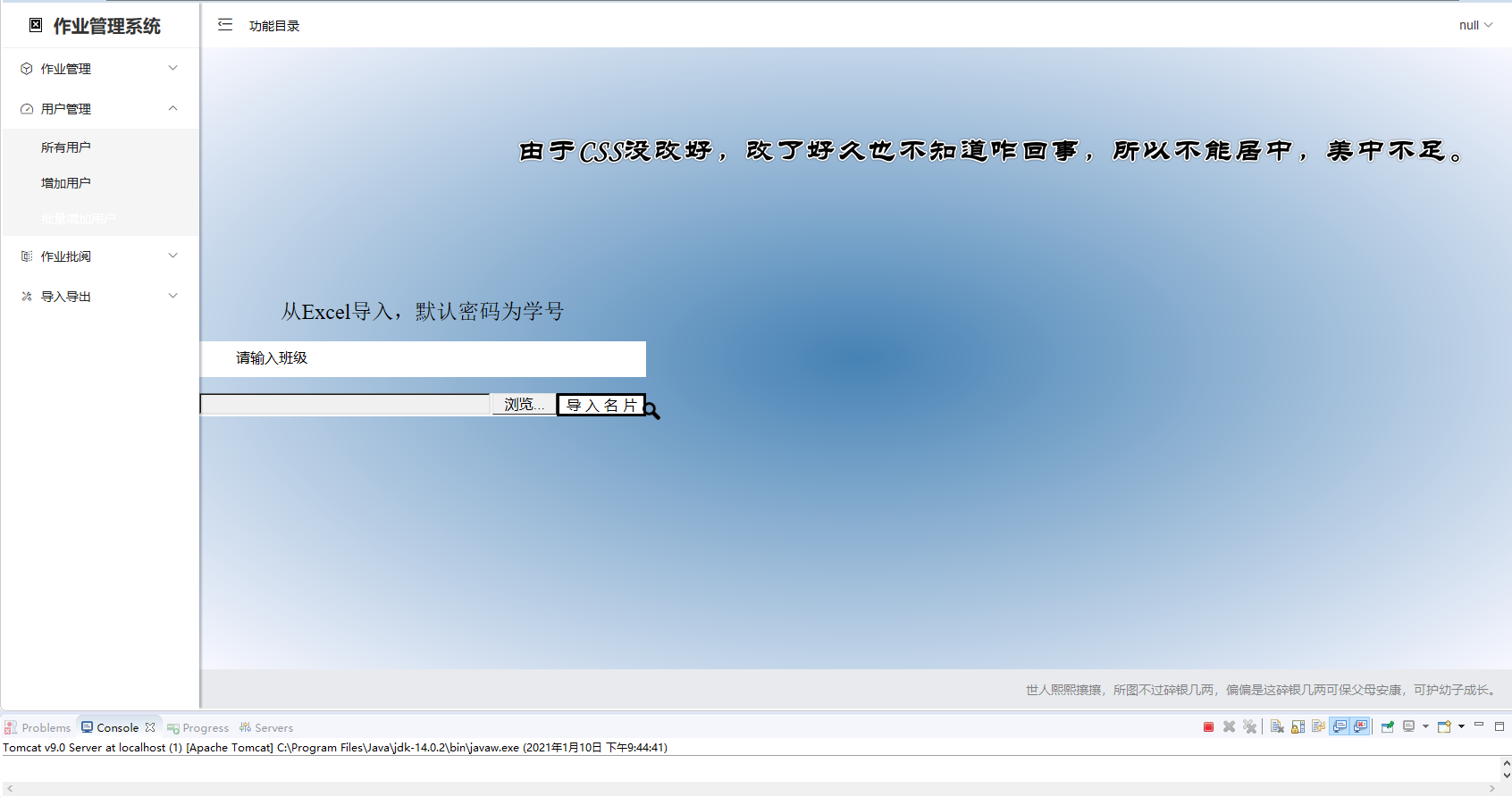Switch to the Problems tab
1512x797 pixels.
(x=38, y=727)
